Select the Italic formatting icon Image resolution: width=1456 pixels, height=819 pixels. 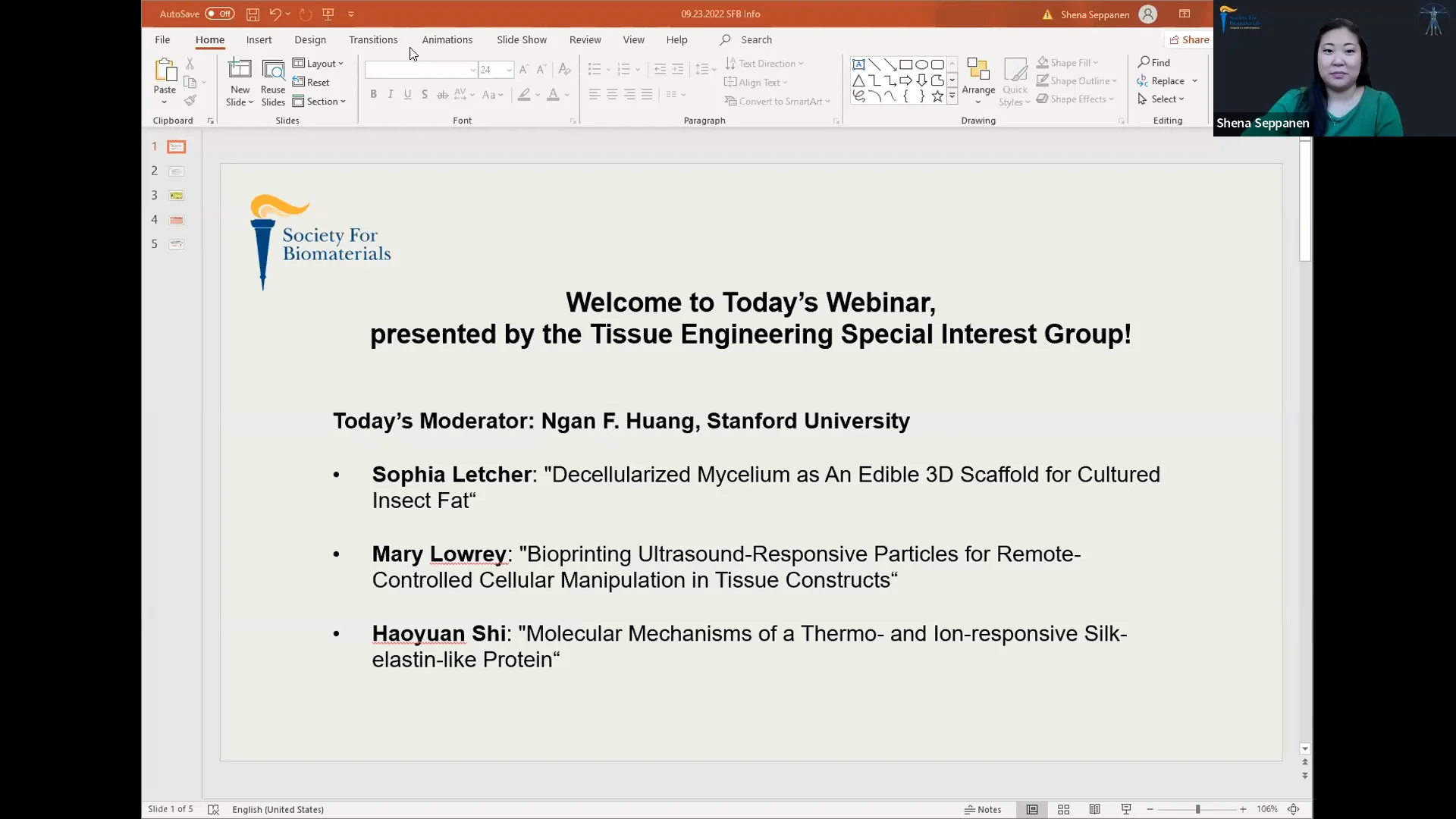[391, 94]
